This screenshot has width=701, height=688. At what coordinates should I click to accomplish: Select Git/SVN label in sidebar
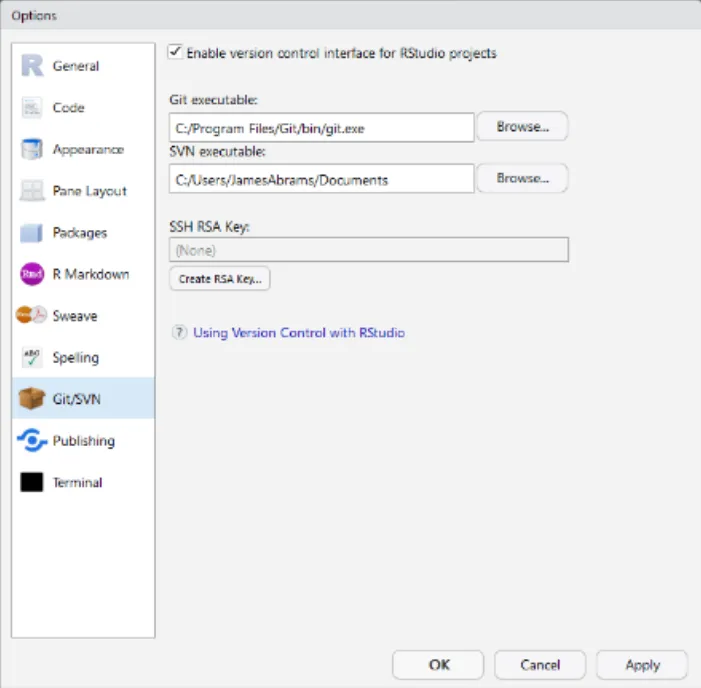pyautogui.click(x=76, y=399)
